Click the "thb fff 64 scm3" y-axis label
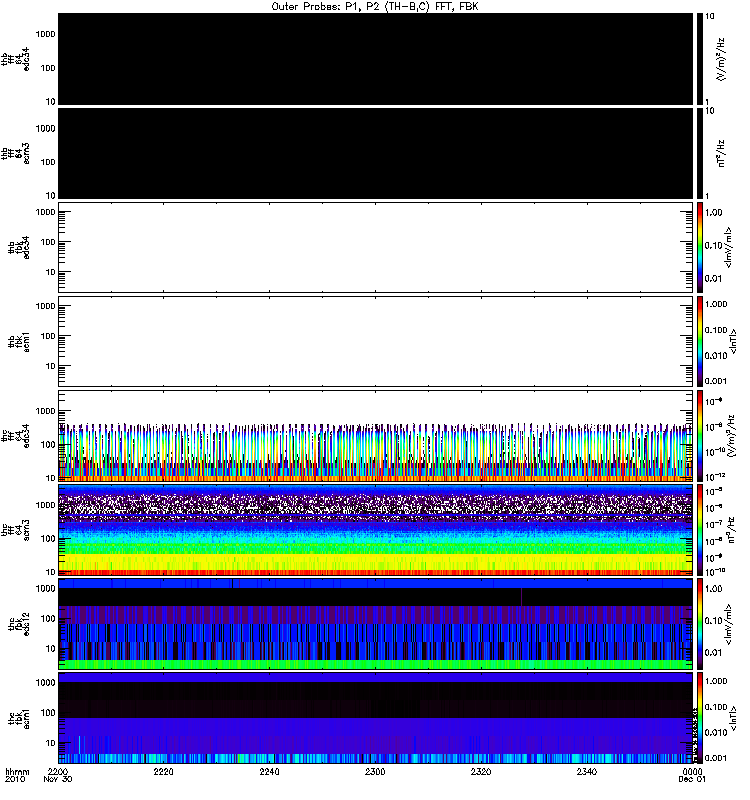The height and width of the screenshot is (800, 750). click(15, 154)
